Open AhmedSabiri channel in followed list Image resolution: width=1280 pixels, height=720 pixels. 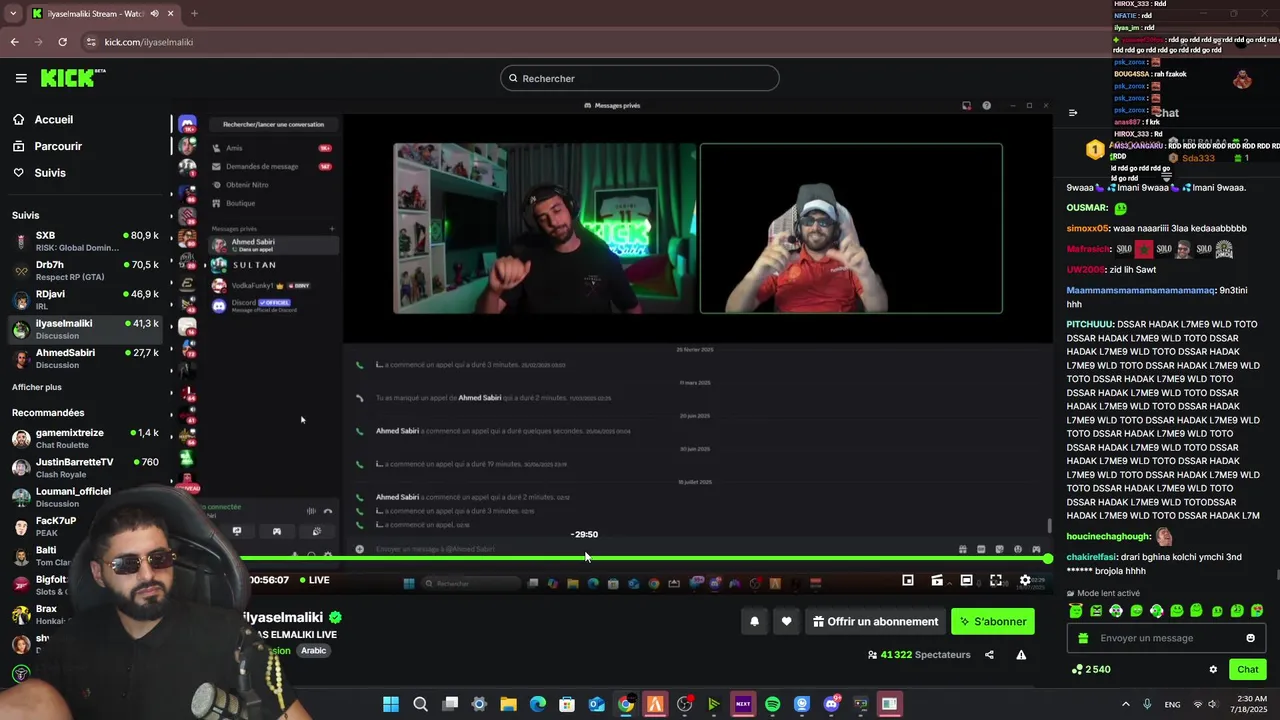(x=85, y=358)
